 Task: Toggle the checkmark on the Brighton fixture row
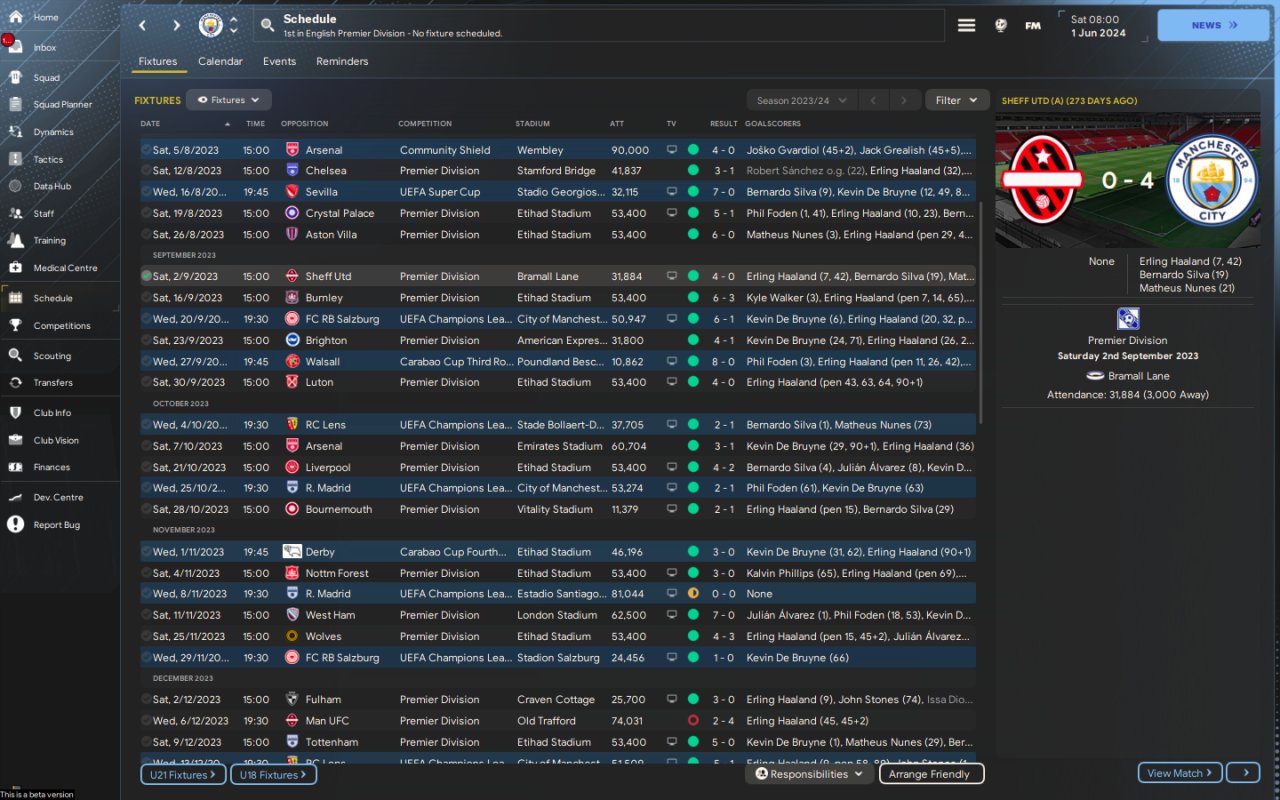click(x=147, y=340)
